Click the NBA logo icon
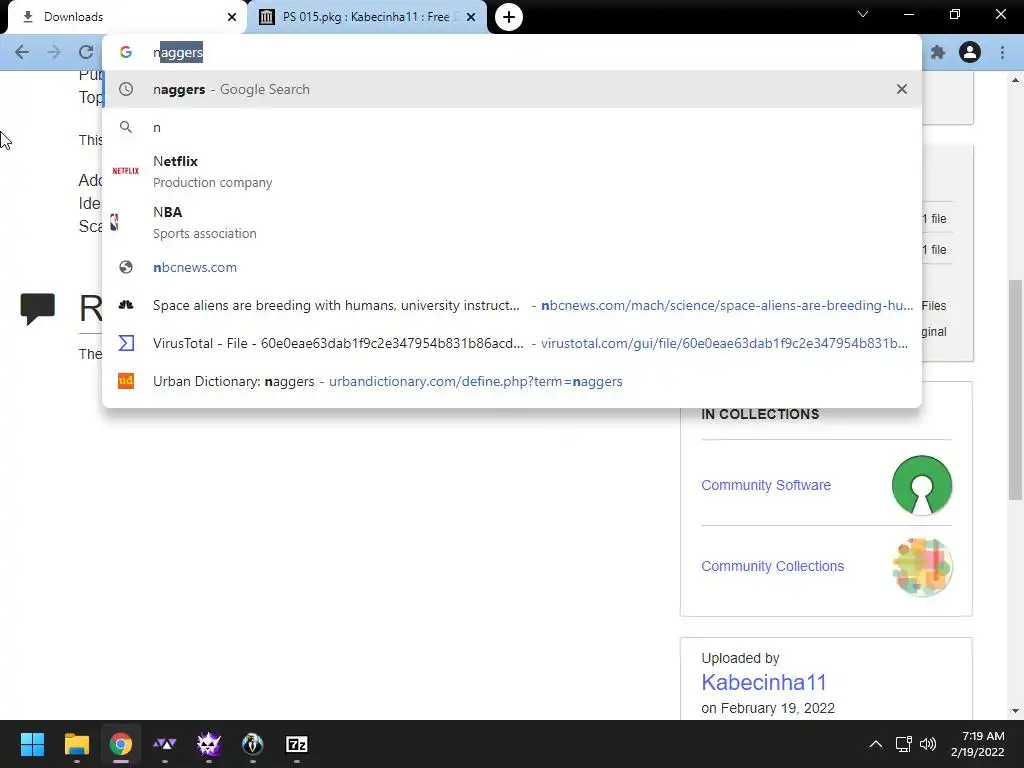 point(115,222)
